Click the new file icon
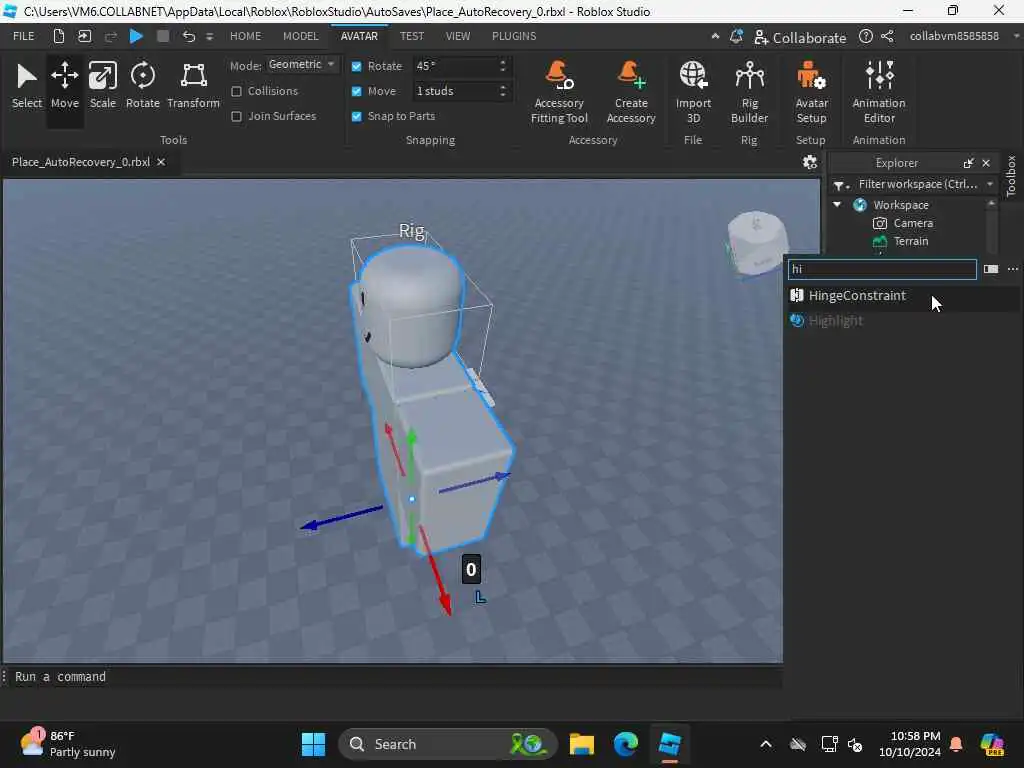Image resolution: width=1024 pixels, height=768 pixels. (59, 37)
